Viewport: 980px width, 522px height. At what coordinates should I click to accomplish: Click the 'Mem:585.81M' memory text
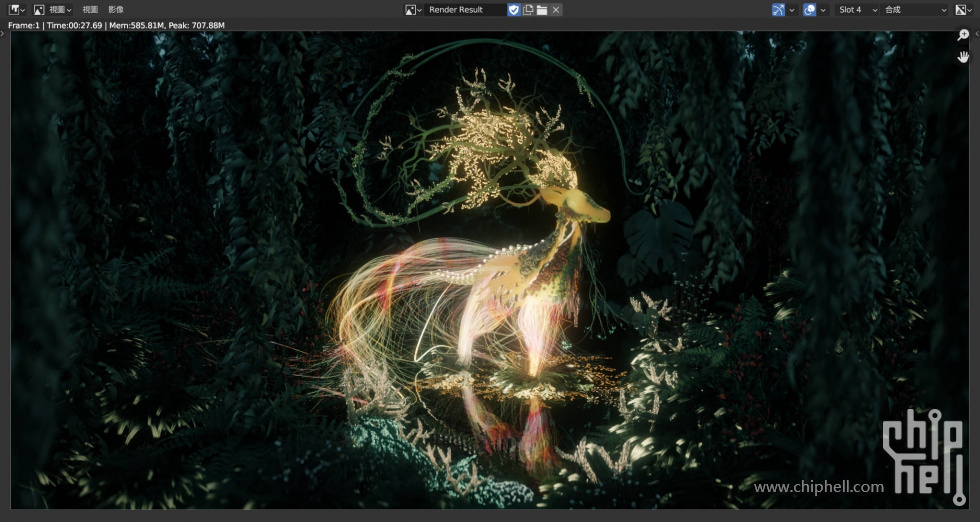(136, 26)
